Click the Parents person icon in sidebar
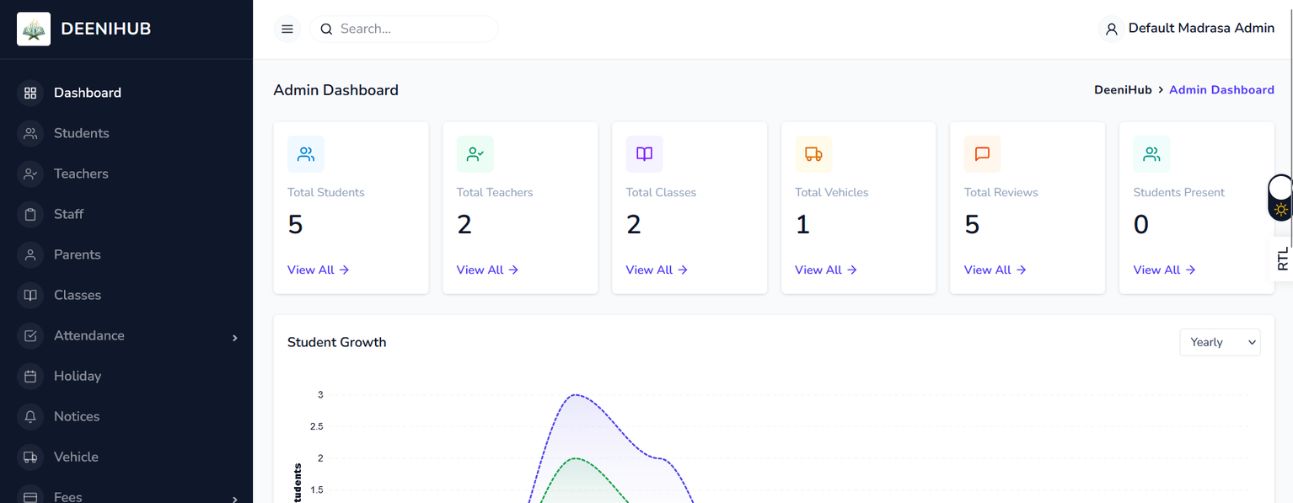The width and height of the screenshot is (1293, 503). coord(30,255)
